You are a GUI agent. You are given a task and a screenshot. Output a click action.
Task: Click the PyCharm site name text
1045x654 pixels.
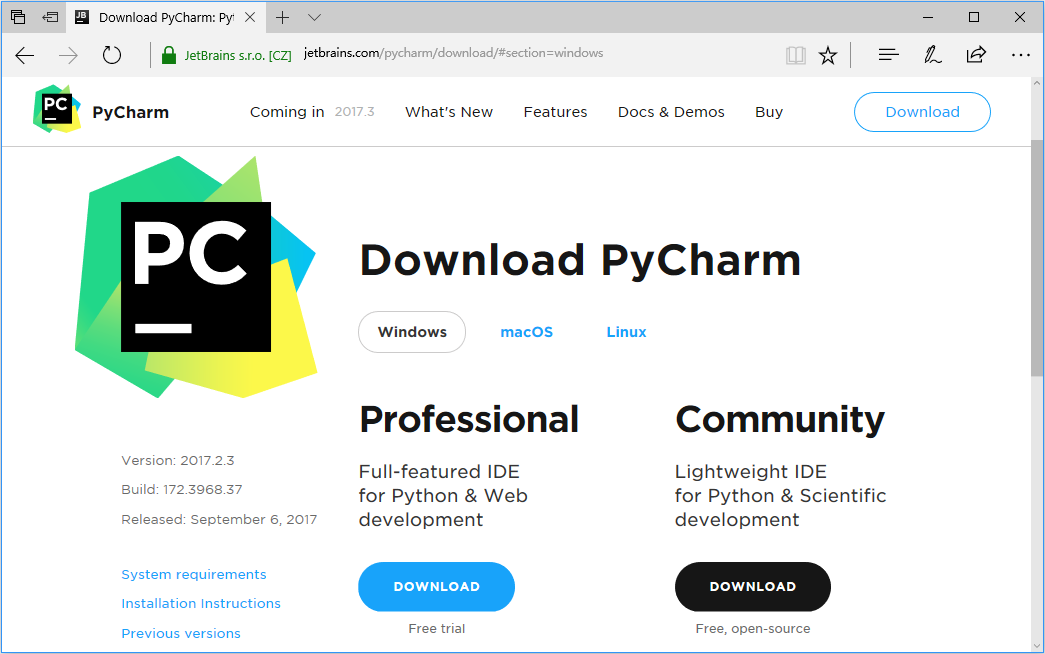[x=131, y=113]
